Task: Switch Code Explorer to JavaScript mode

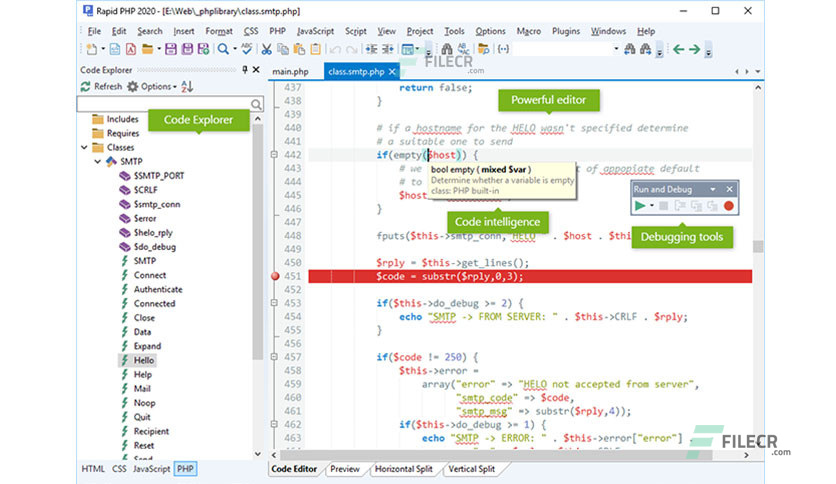Action: (151, 469)
